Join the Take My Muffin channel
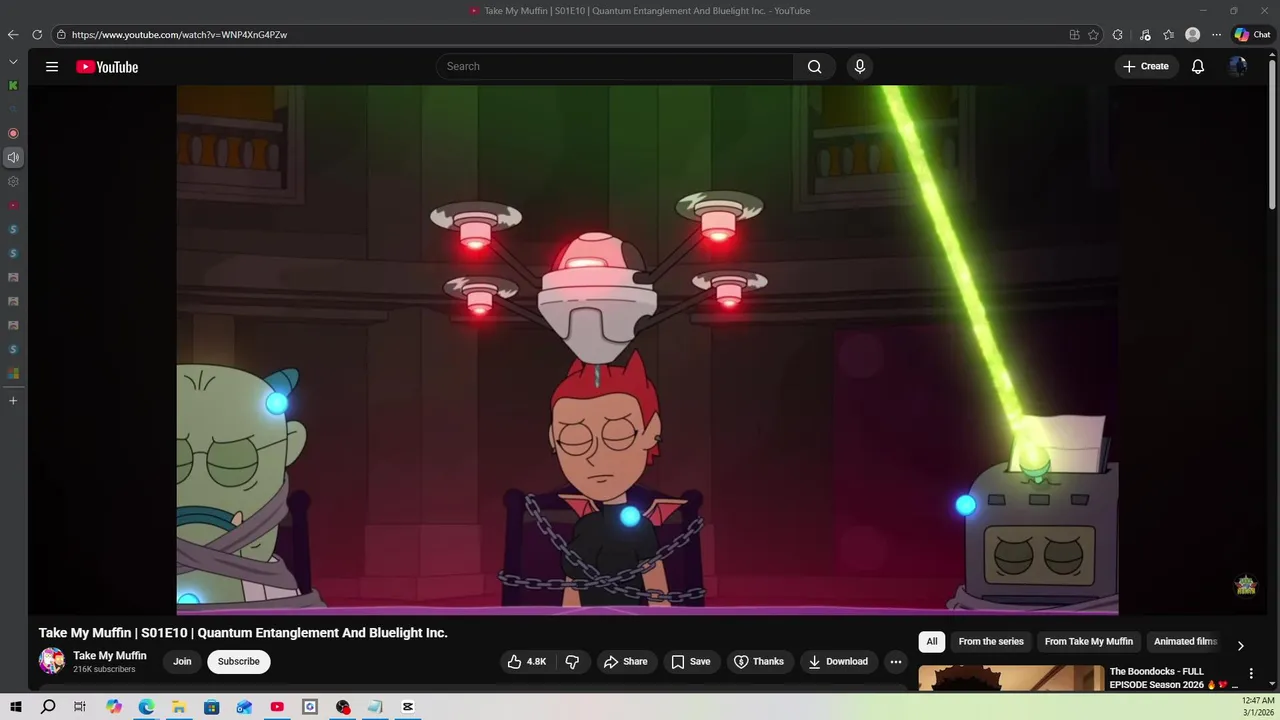Screen dimensions: 1280x720 tap(182, 661)
